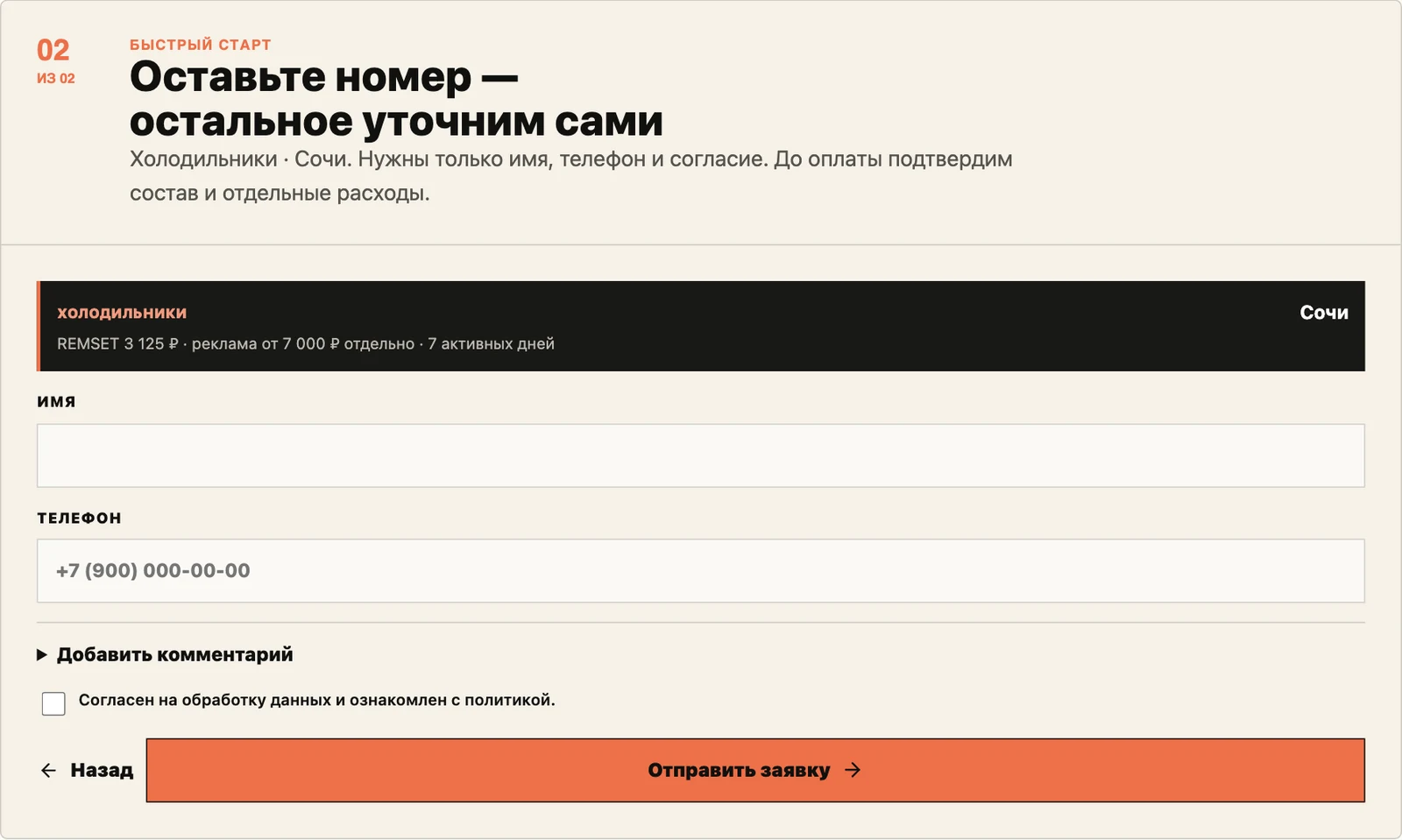Click the 'Оставьте номер' heading
Image resolution: width=1402 pixels, height=840 pixels.
pyautogui.click(x=396, y=98)
